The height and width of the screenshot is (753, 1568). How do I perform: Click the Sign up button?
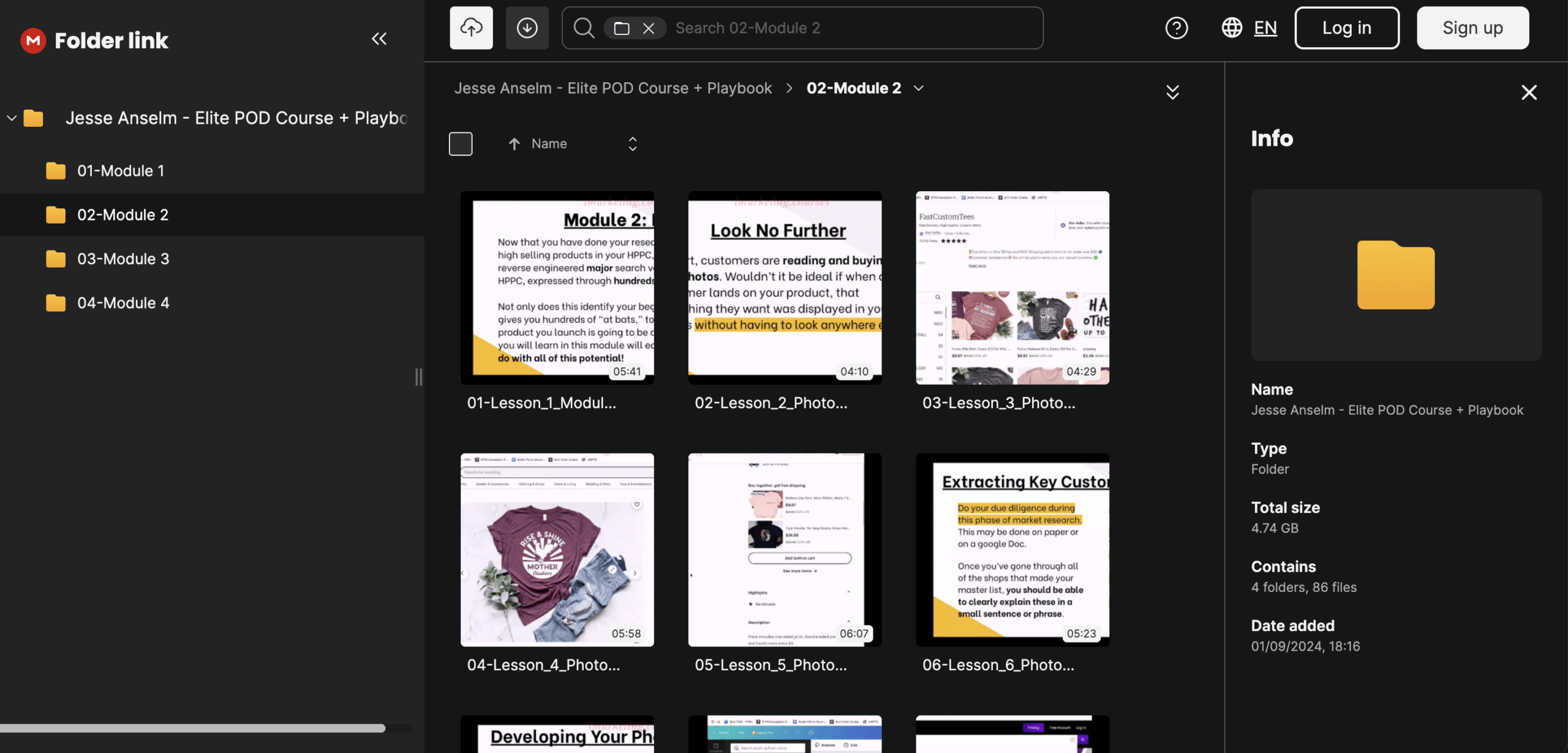tap(1472, 28)
